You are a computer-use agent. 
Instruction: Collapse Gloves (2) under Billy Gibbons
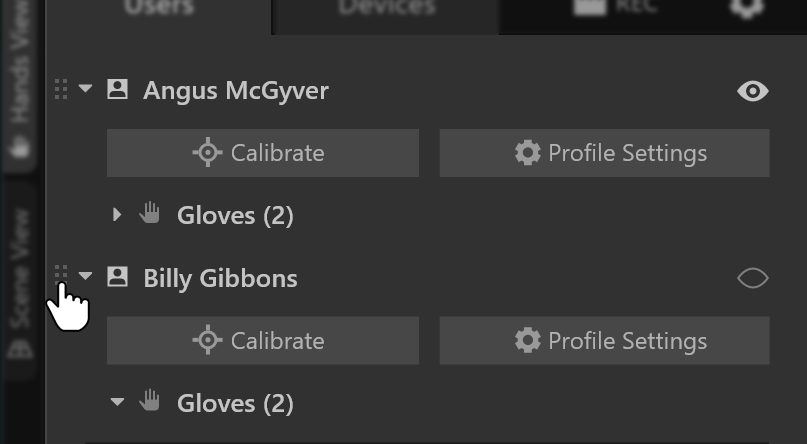click(x=117, y=402)
